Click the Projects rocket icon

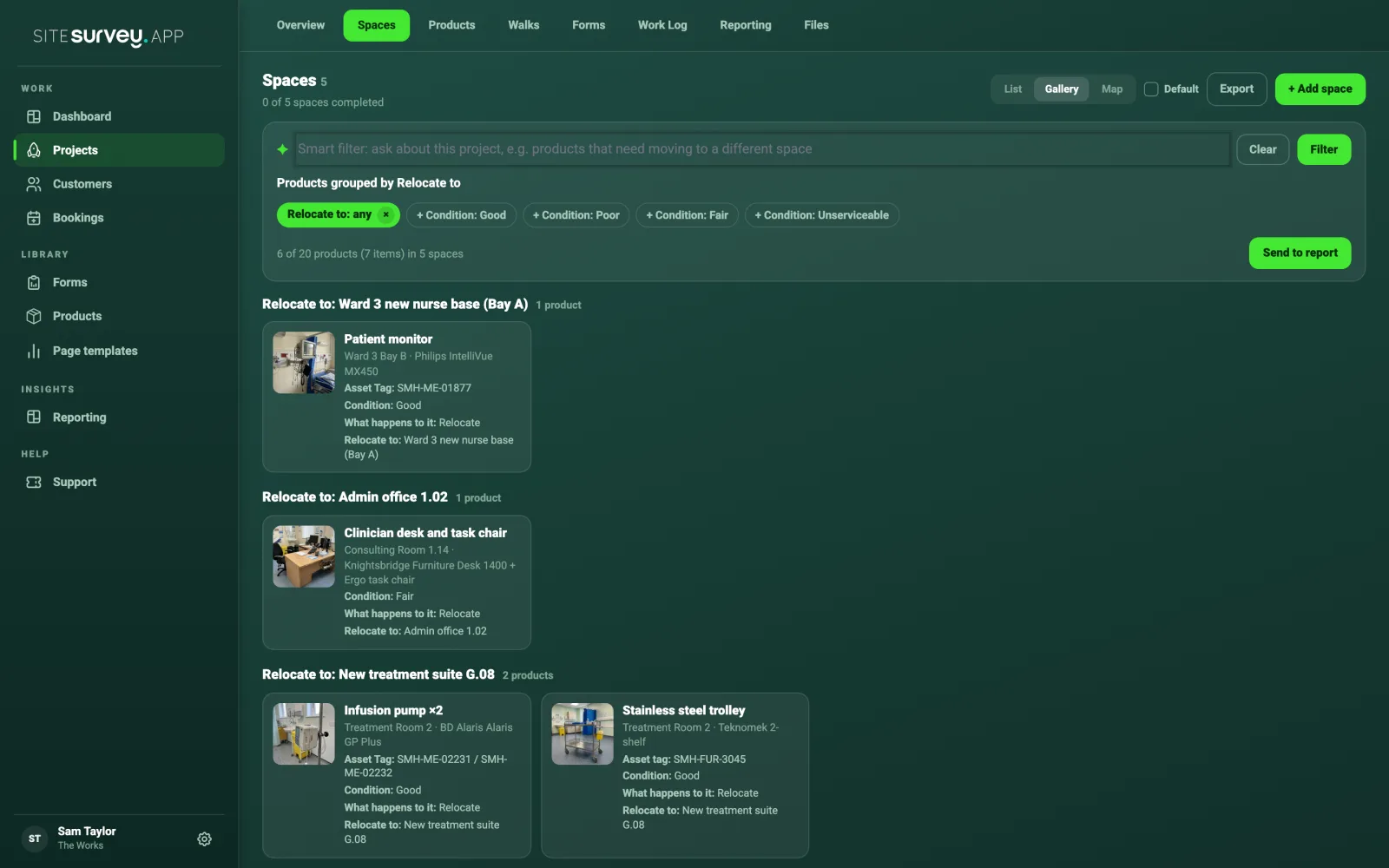[34, 150]
